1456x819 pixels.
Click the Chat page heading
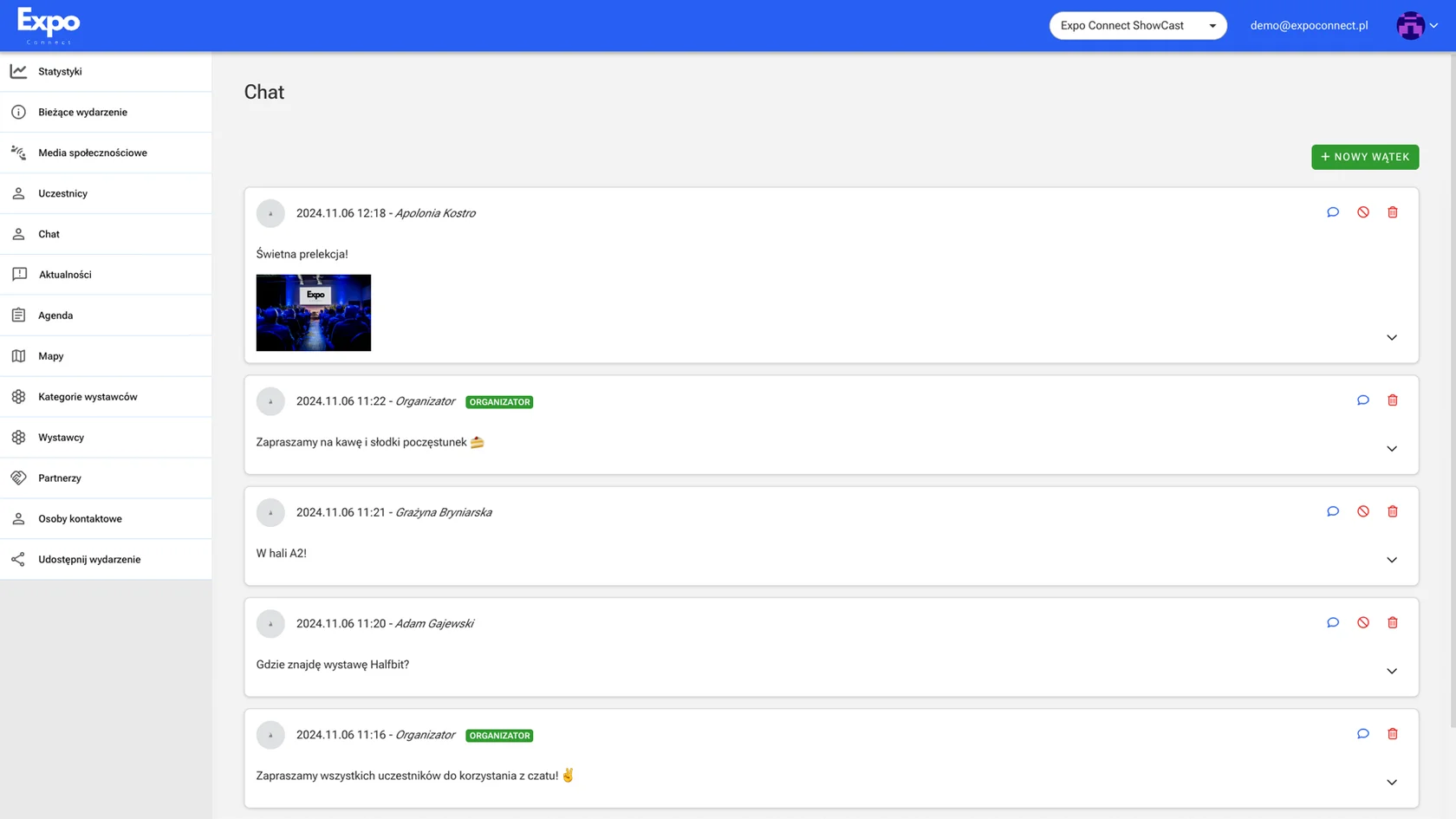coord(264,92)
